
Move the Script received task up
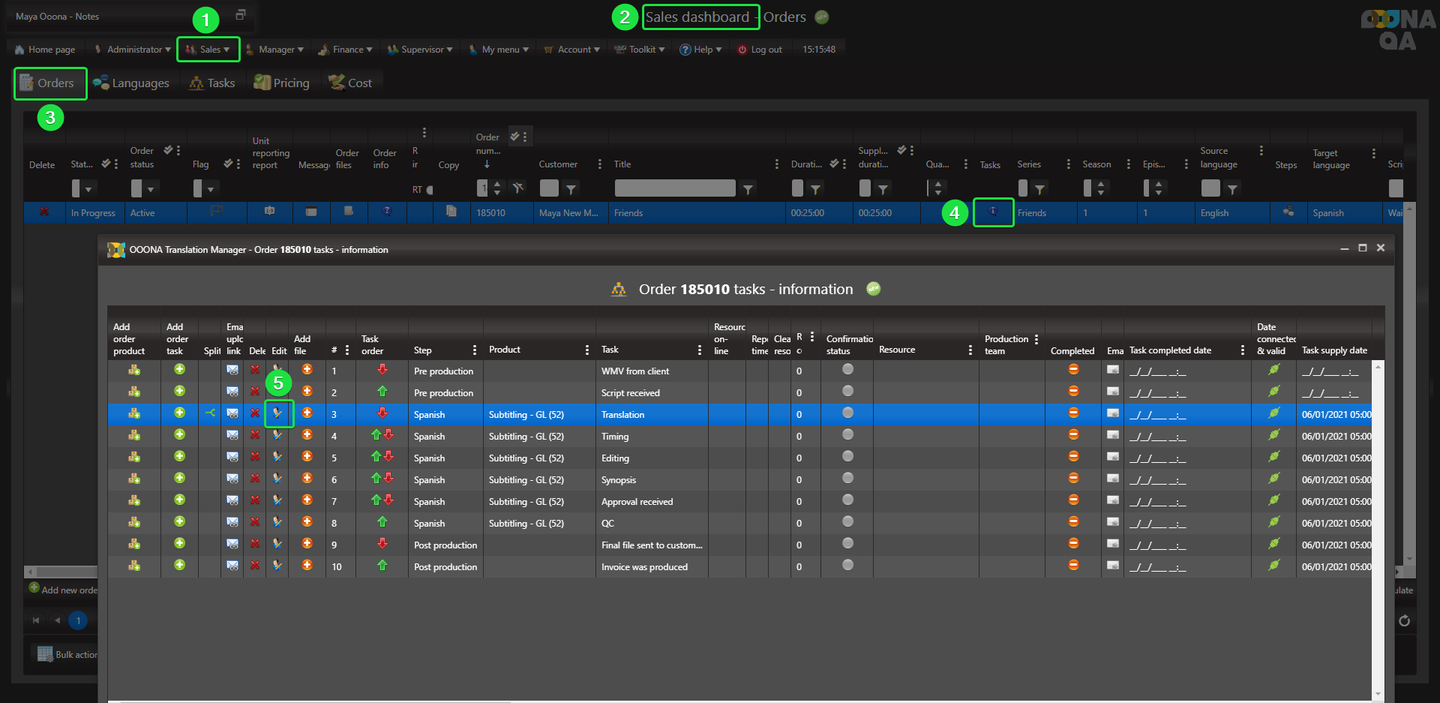click(x=381, y=392)
